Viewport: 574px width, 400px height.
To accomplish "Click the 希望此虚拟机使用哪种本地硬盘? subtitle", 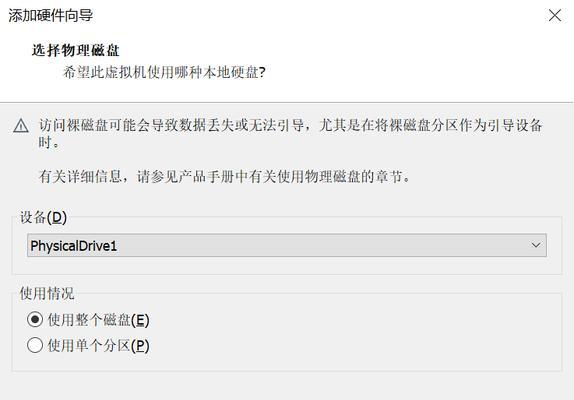I will click(x=164, y=72).
